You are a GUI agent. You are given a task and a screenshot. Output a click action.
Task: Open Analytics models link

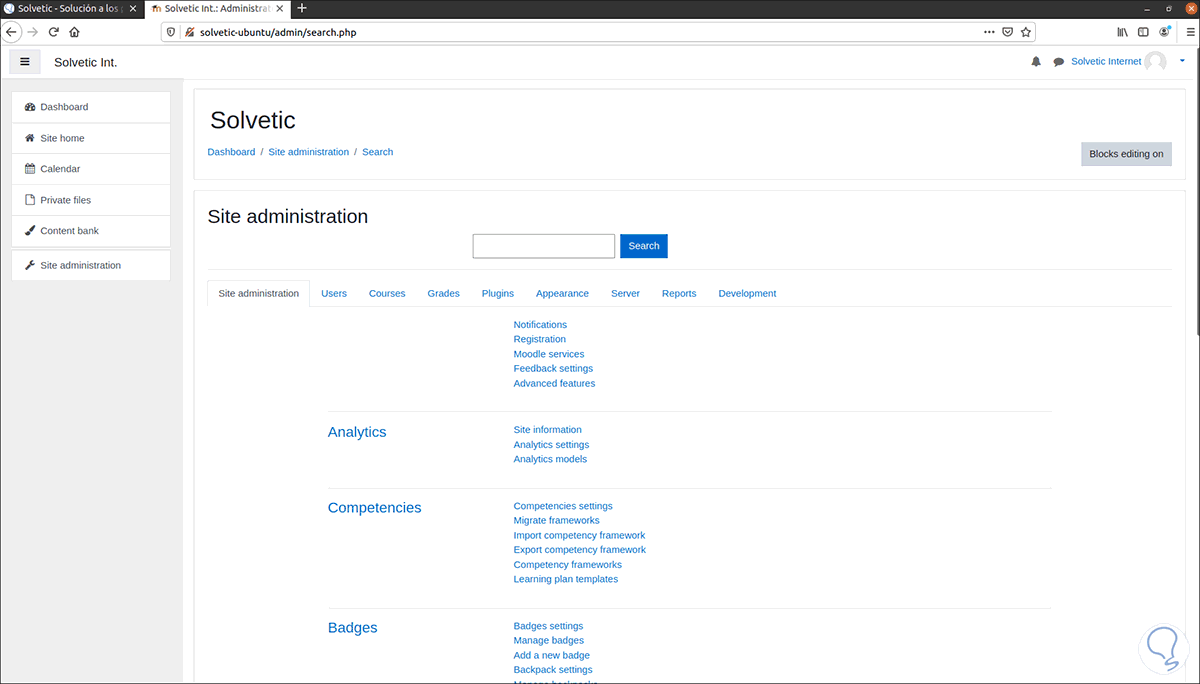[x=550, y=458]
